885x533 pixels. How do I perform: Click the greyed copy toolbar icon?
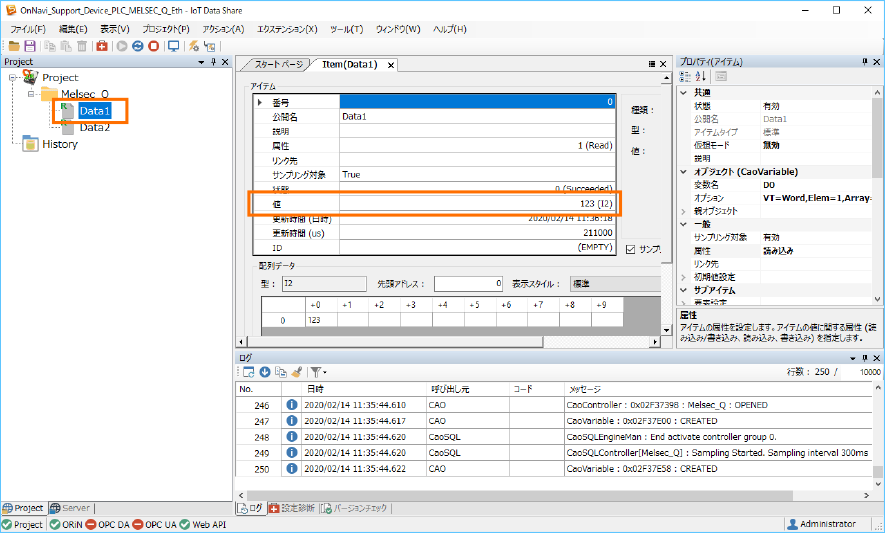tap(50, 46)
